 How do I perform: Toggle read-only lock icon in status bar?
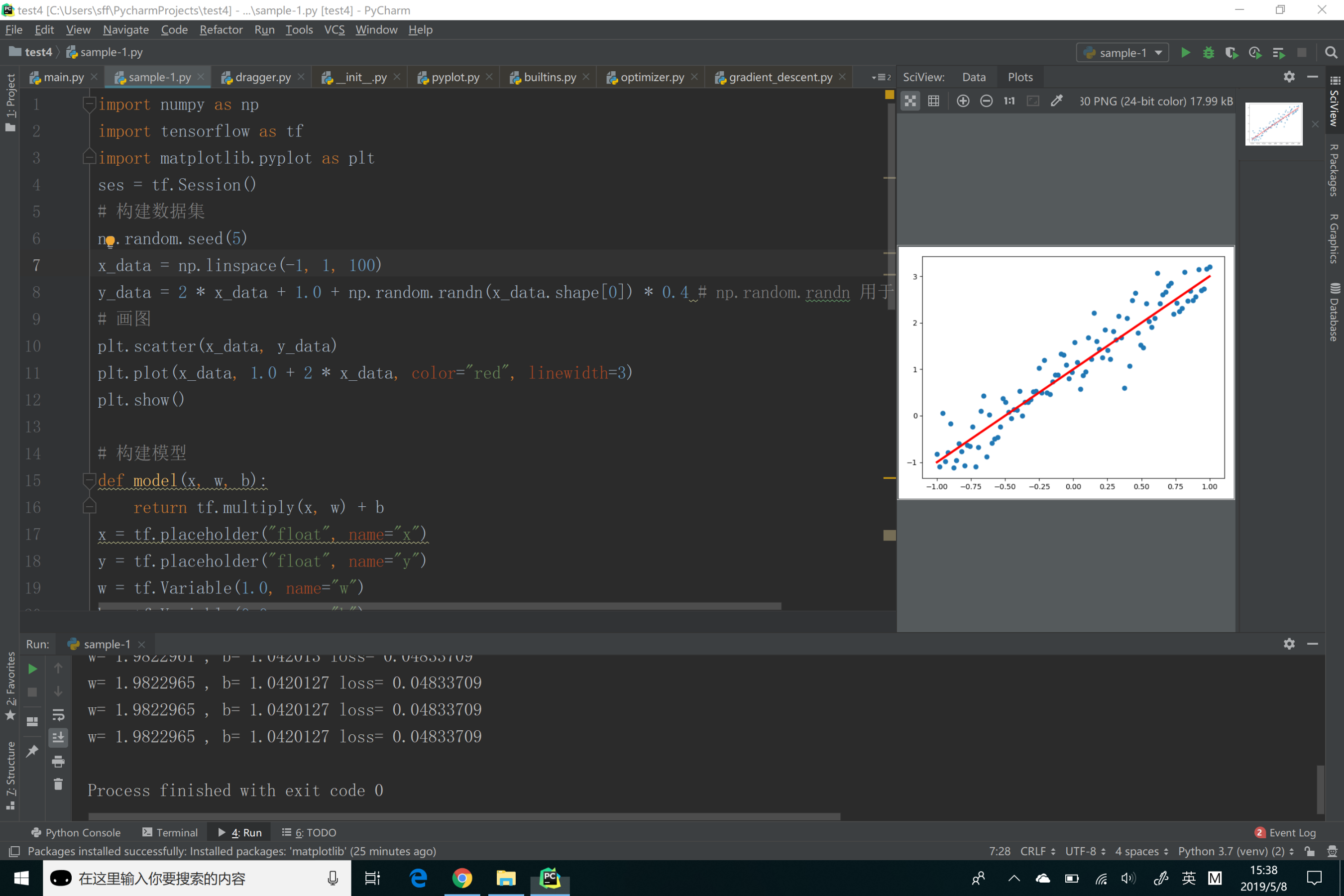1310,851
